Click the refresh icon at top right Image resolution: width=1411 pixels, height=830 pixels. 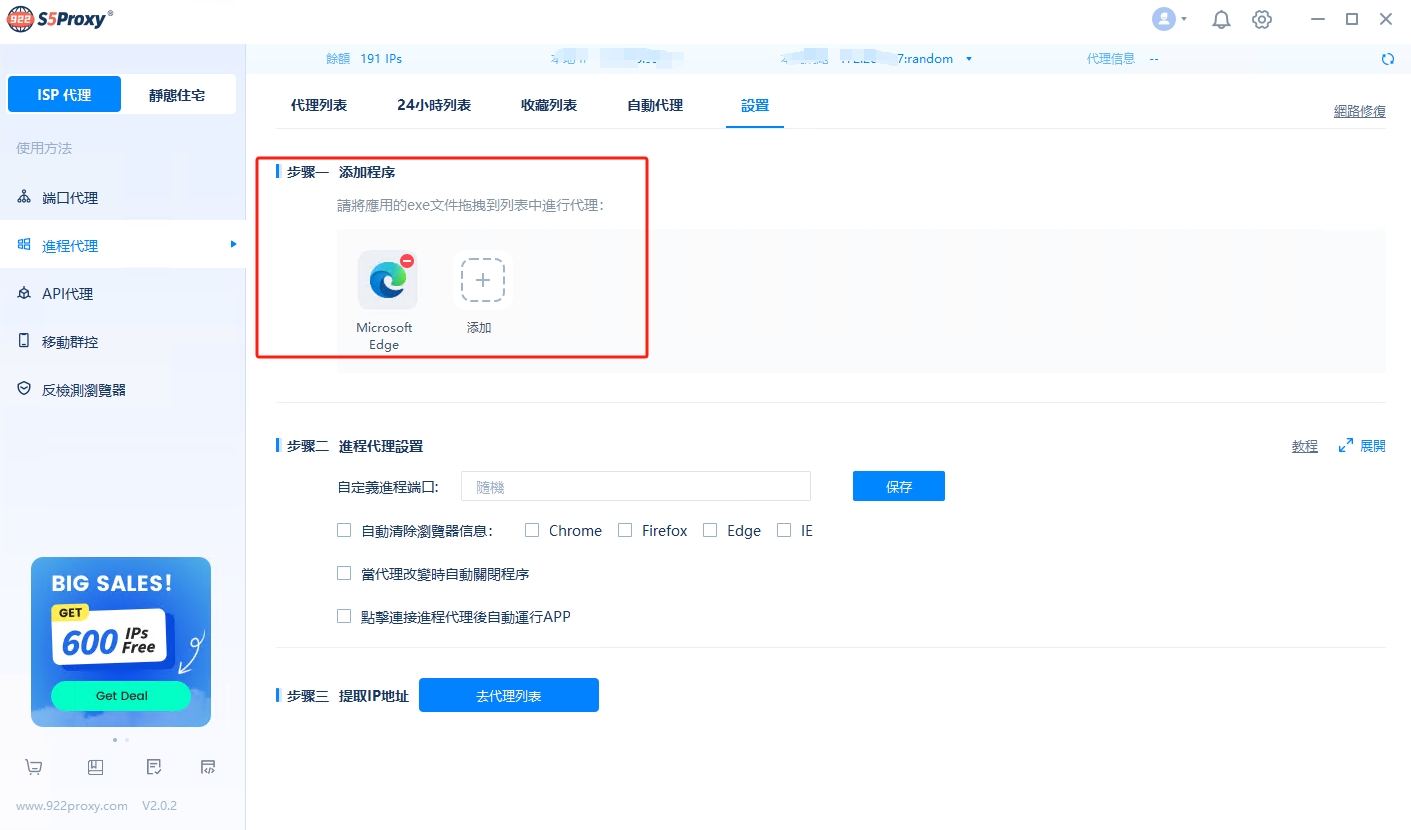(1387, 59)
